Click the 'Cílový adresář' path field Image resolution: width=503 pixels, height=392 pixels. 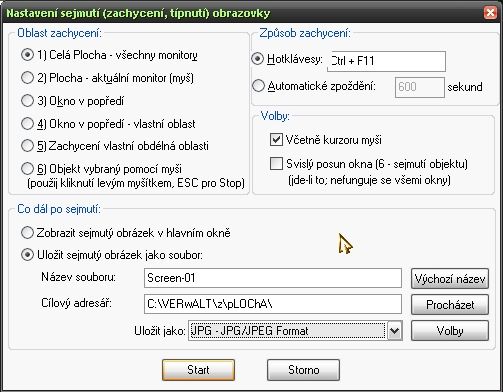tap(273, 304)
